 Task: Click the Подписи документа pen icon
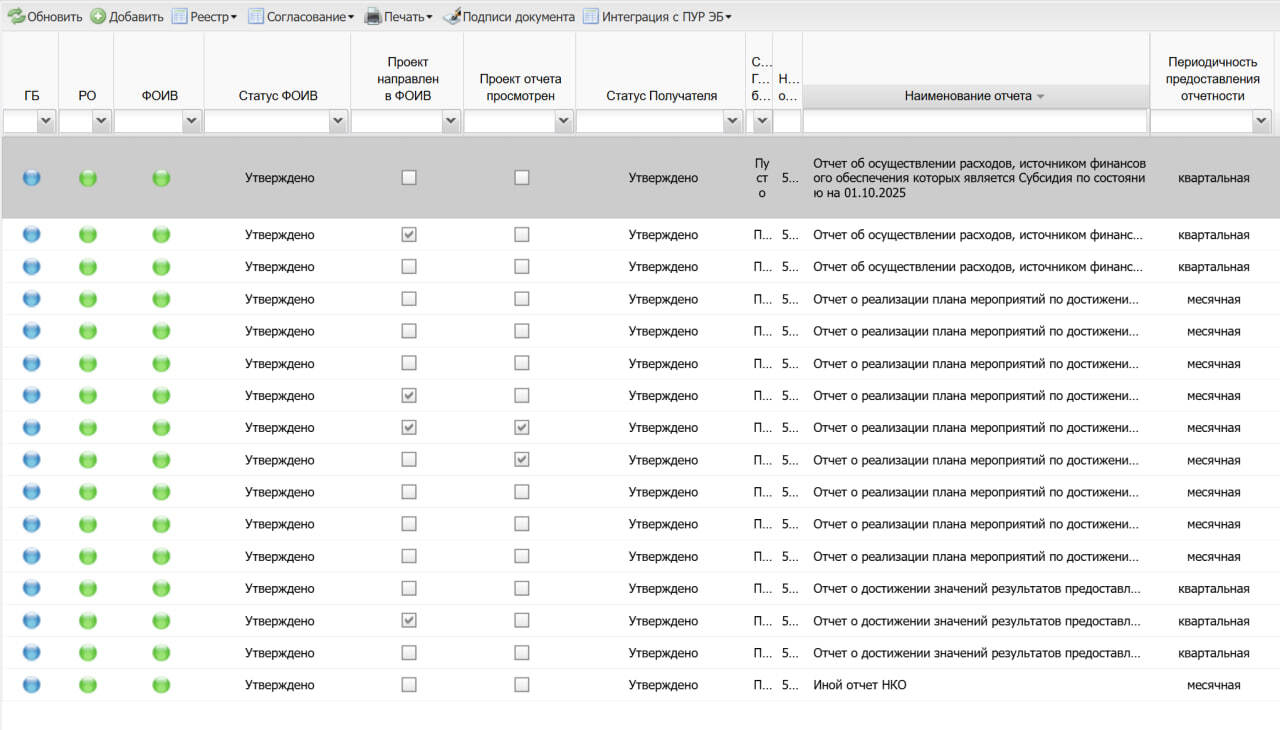tap(451, 16)
